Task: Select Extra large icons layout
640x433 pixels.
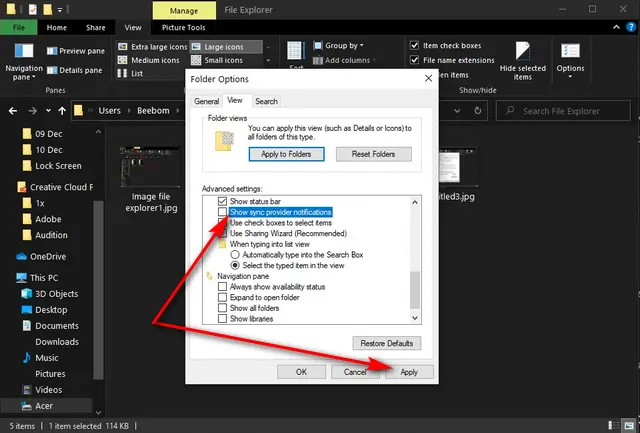Action: coord(152,47)
